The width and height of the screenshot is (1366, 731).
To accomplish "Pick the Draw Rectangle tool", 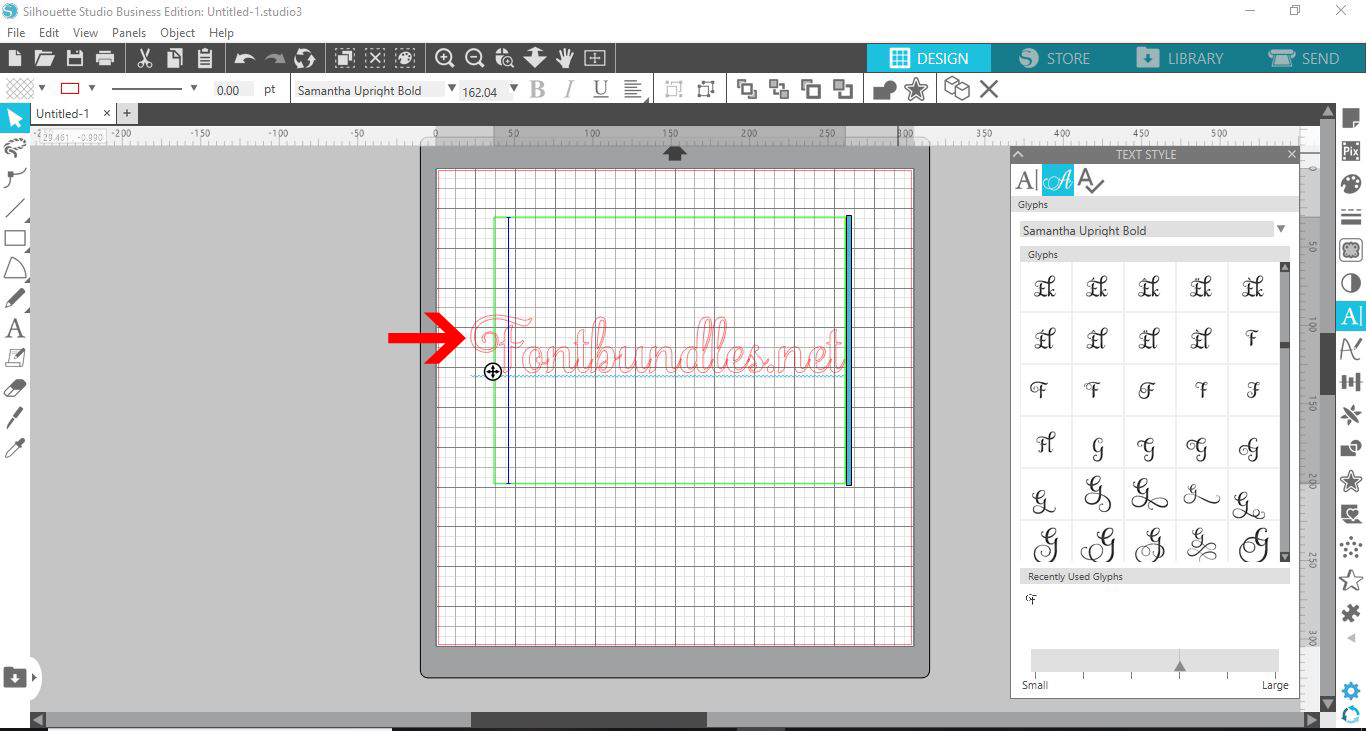I will (15, 237).
